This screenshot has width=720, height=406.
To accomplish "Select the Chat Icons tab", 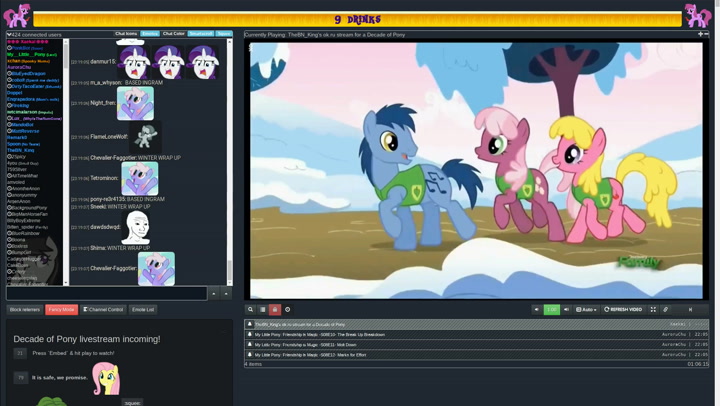I will pyautogui.click(x=126, y=34).
